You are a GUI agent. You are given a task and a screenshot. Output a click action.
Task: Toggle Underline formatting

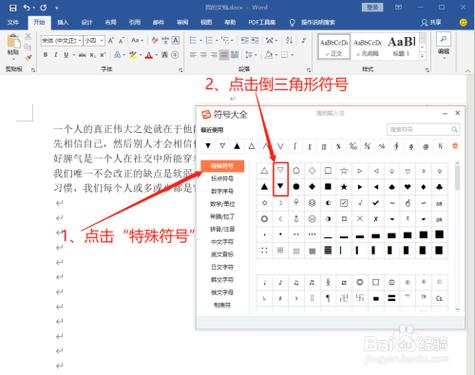66,55
